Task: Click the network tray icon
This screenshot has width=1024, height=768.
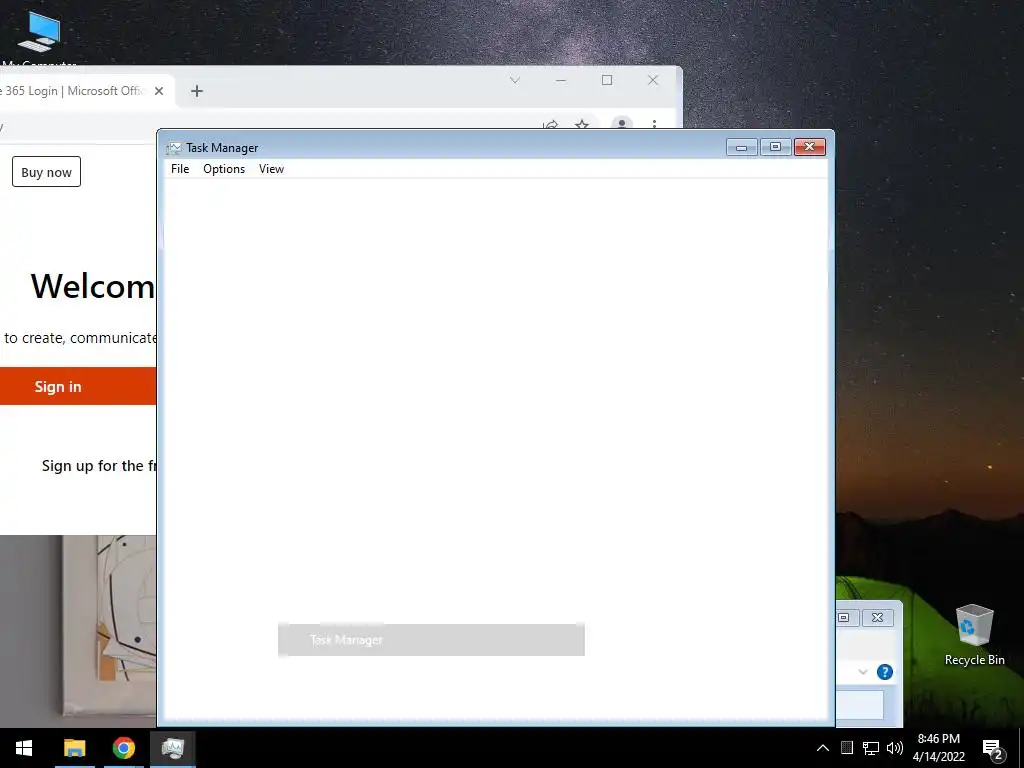Action: pyautogui.click(x=871, y=748)
